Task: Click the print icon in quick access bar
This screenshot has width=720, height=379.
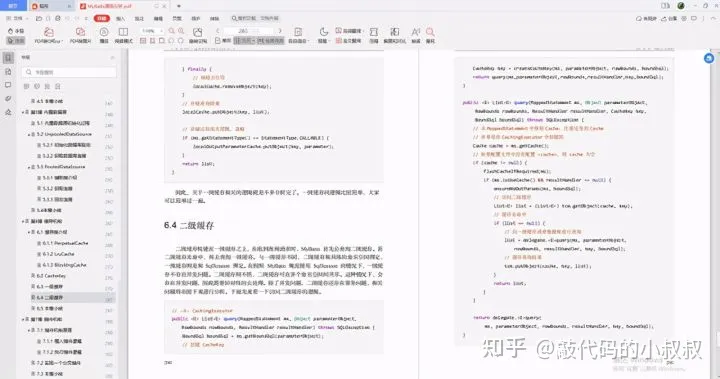Action: point(58,18)
